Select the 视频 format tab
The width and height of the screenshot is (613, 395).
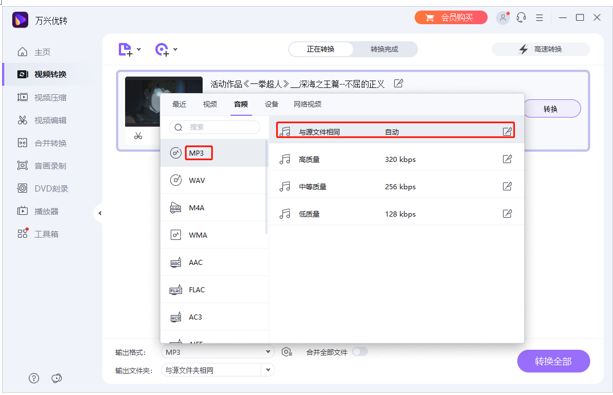pos(210,104)
